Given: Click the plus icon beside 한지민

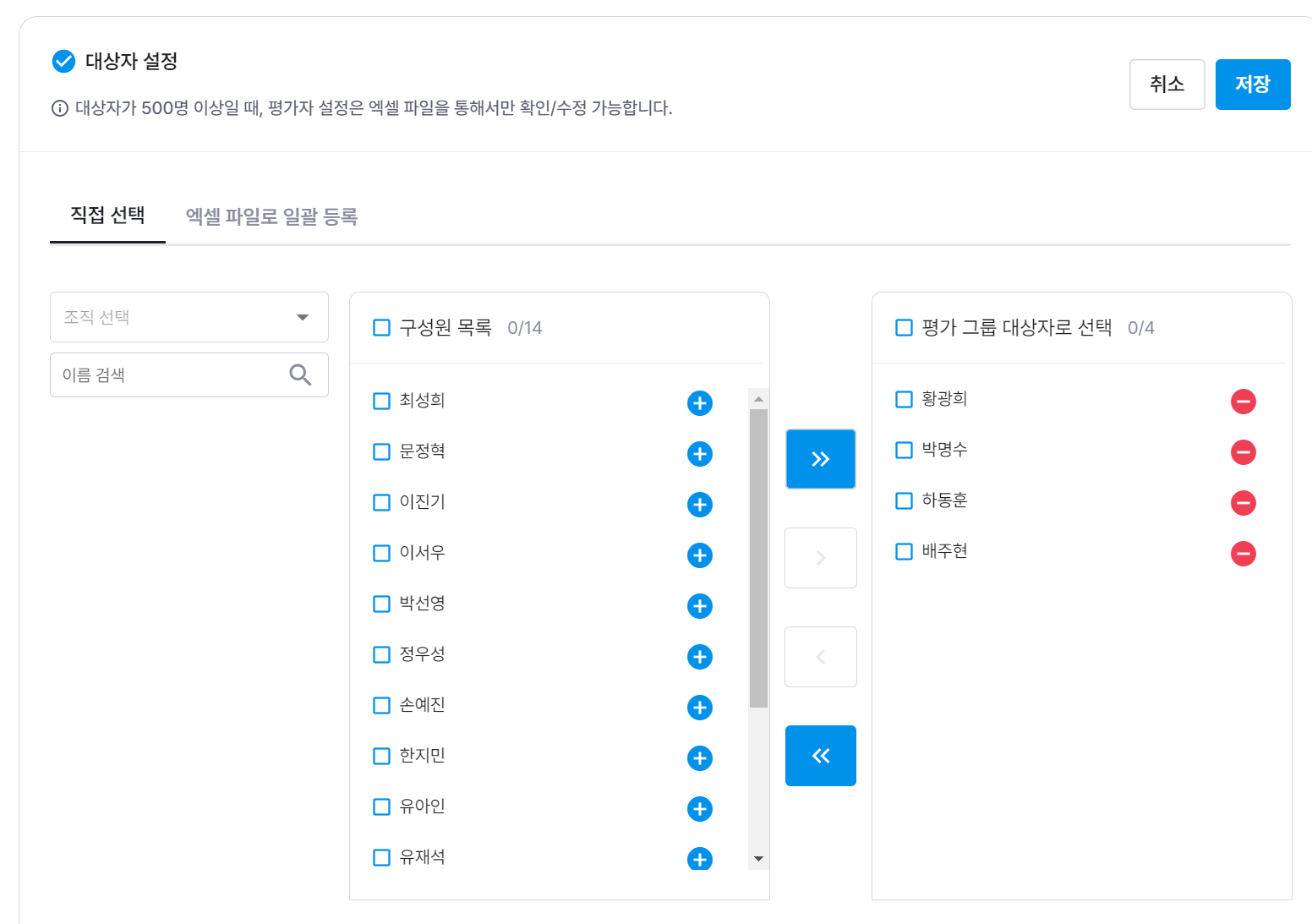Looking at the screenshot, I should [699, 758].
